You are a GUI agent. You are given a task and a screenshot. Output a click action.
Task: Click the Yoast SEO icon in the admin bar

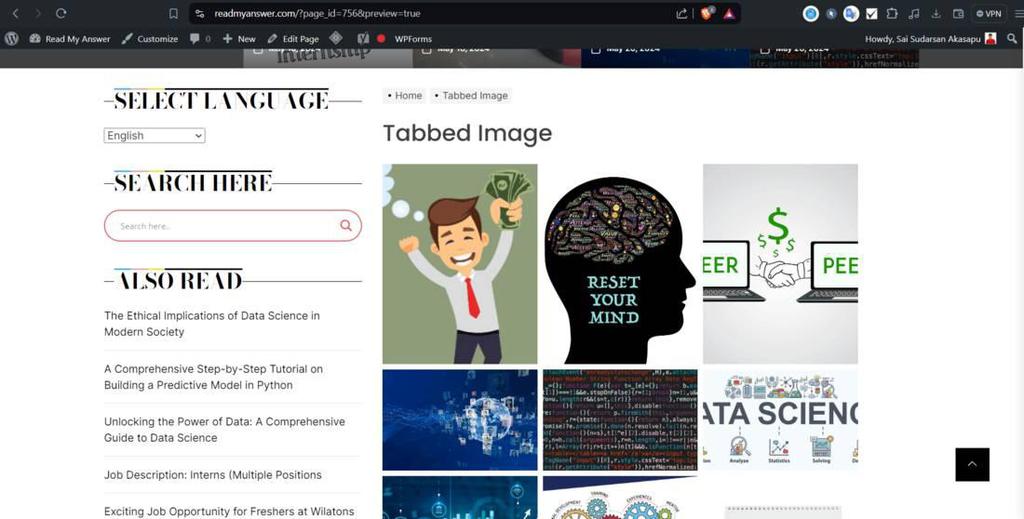(x=363, y=39)
